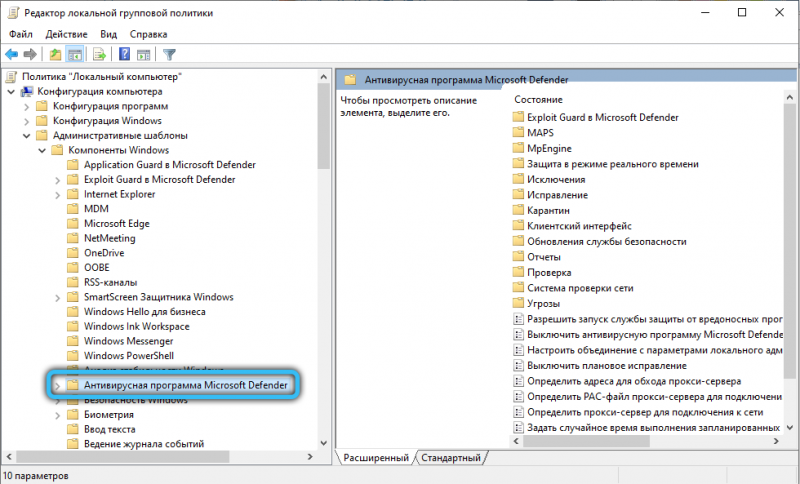The image size is (800, 484).
Task: Expand SmartScreen Защитника Windows node
Action: (58, 298)
